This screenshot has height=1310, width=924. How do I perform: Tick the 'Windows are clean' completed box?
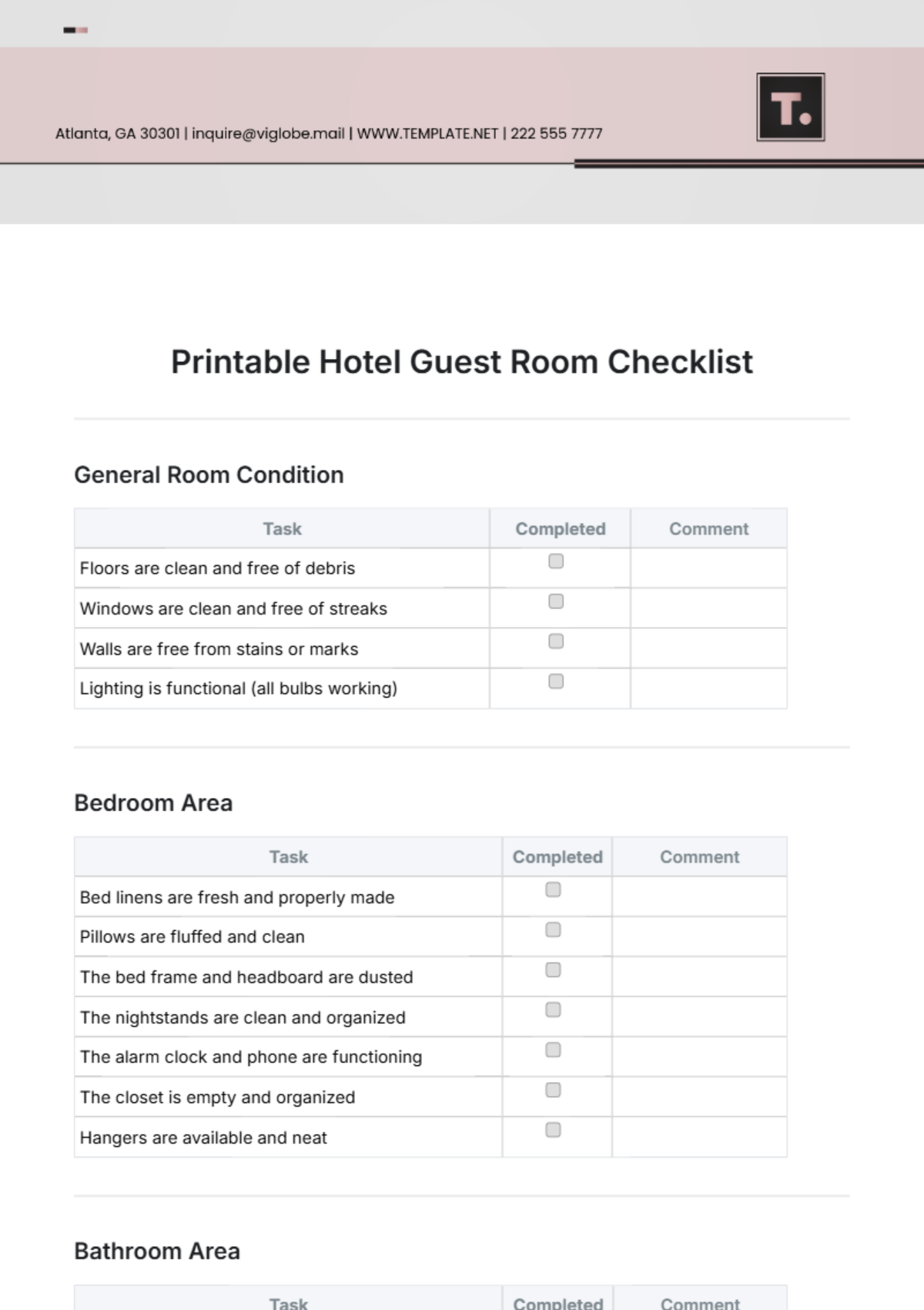coord(556,601)
